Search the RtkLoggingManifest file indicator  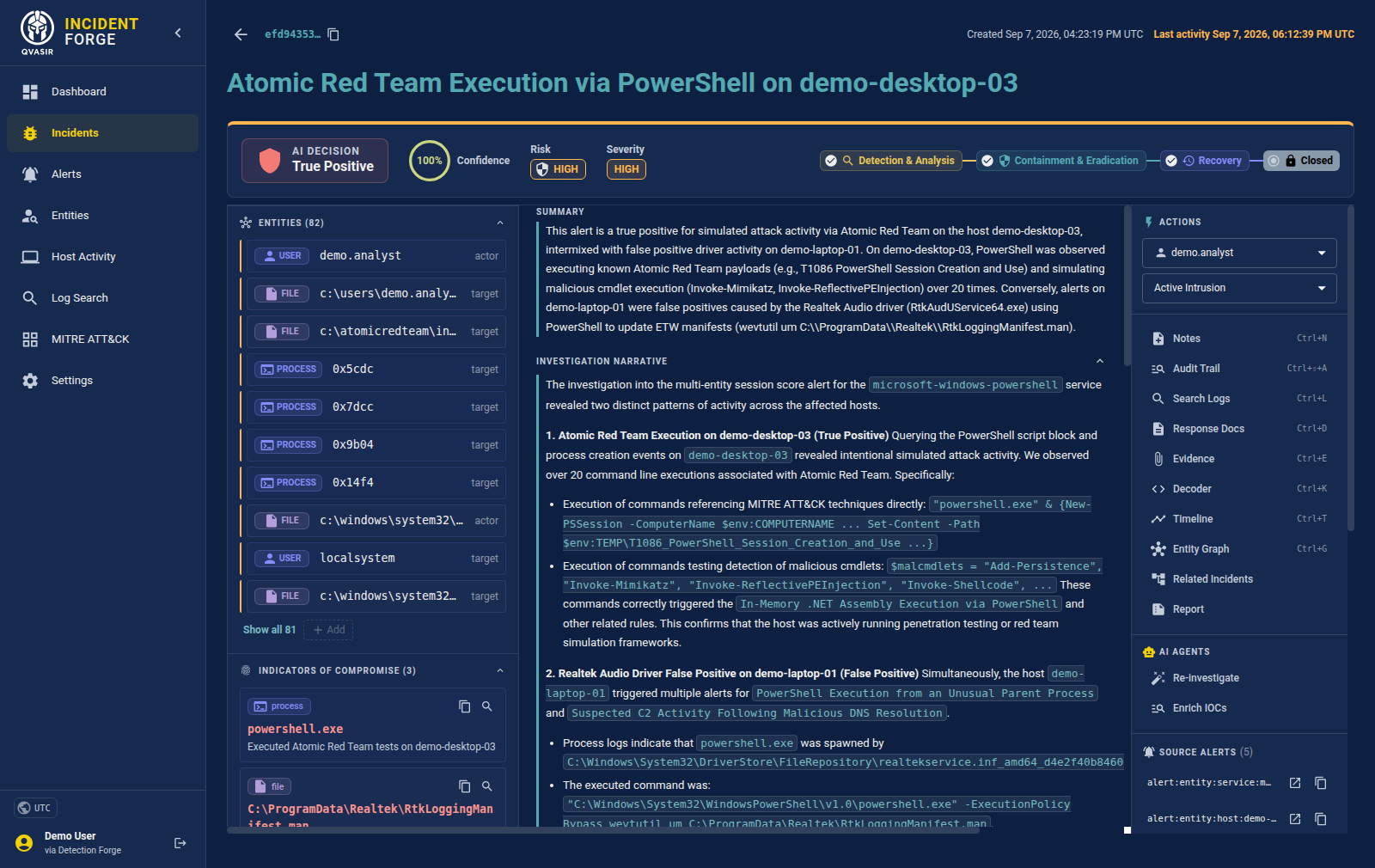click(x=487, y=786)
